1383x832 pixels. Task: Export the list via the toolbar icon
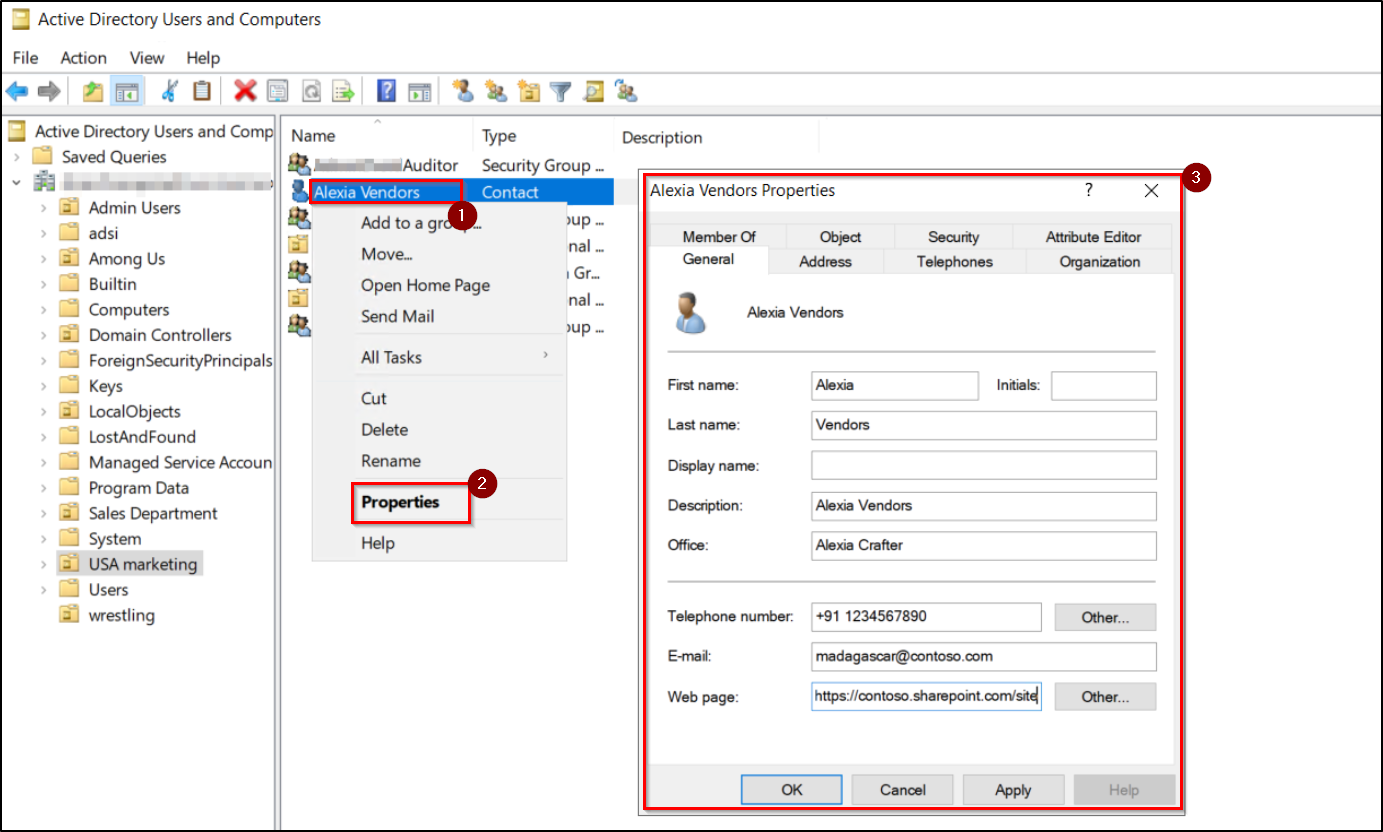tap(342, 91)
